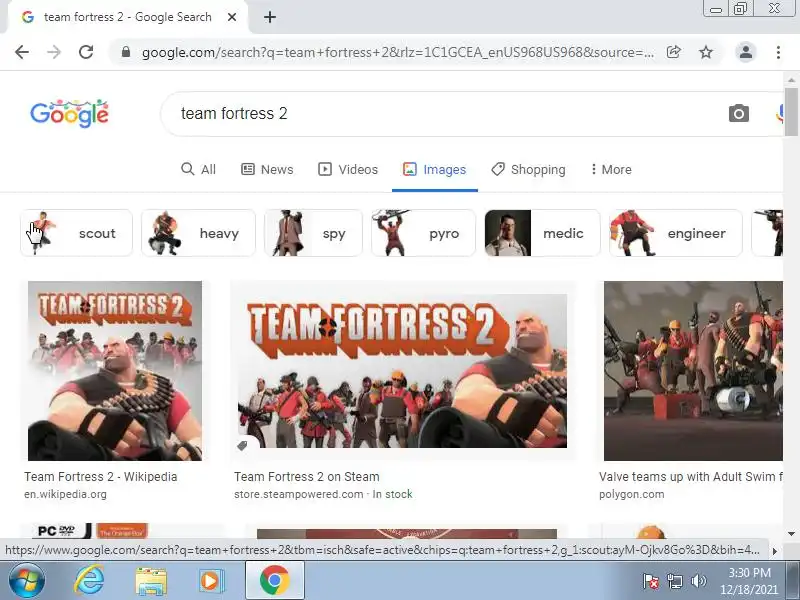Viewport: 800px width, 600px height.
Task: Click the Orange Box thumbnail
Action: point(122,531)
